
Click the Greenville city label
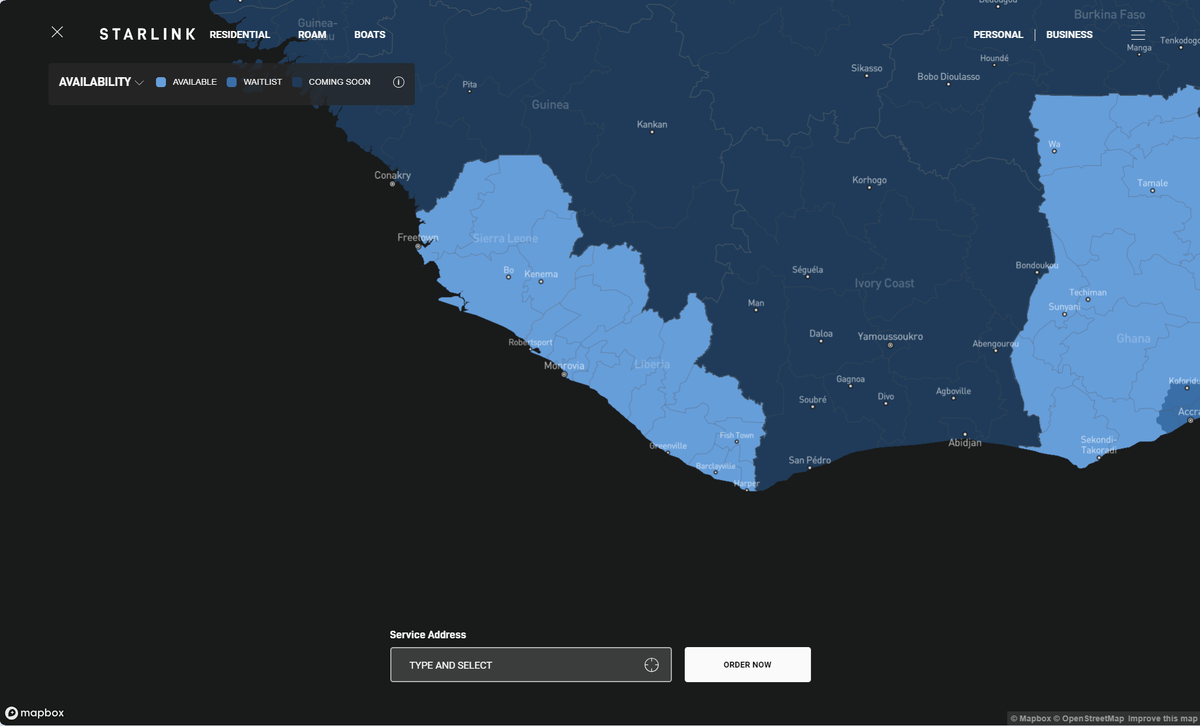click(x=668, y=446)
